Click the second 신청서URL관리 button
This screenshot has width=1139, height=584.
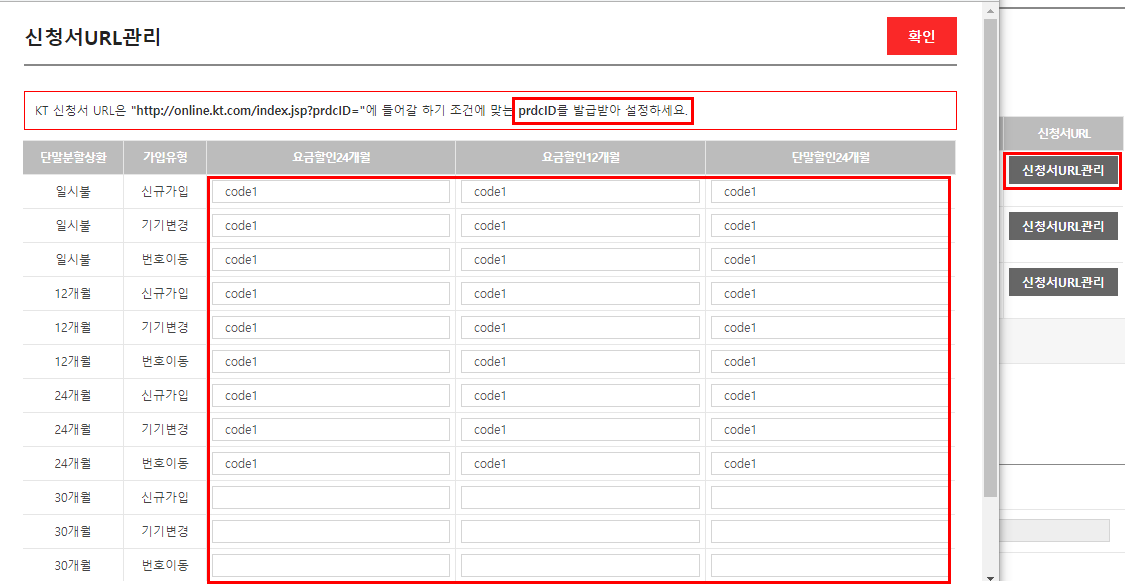coord(1063,226)
